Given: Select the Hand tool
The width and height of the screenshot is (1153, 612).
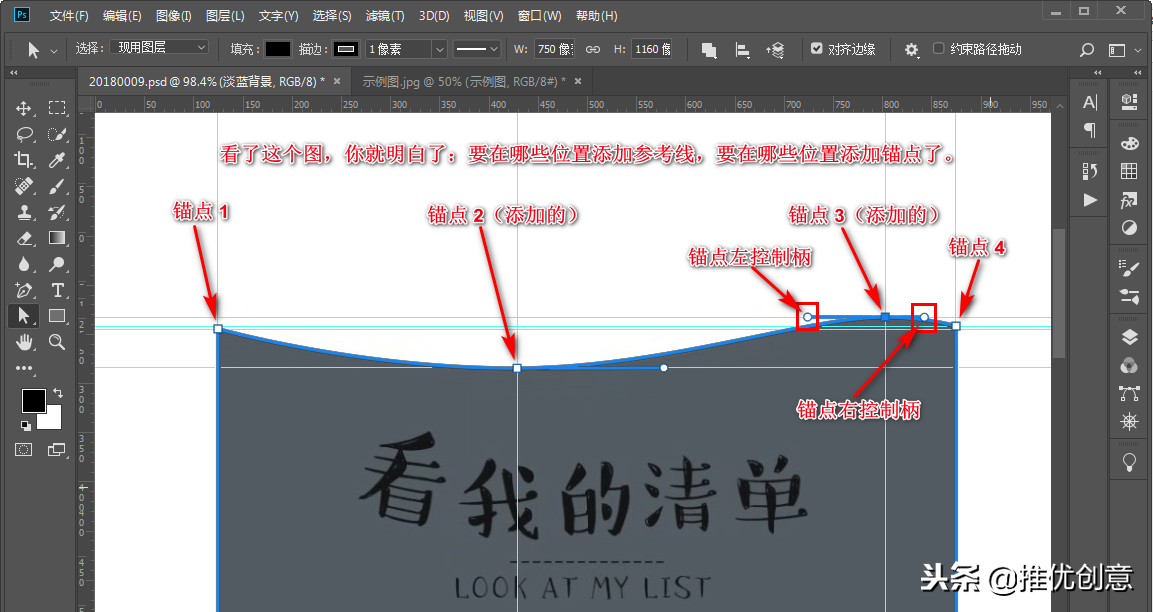Looking at the screenshot, I should (24, 342).
